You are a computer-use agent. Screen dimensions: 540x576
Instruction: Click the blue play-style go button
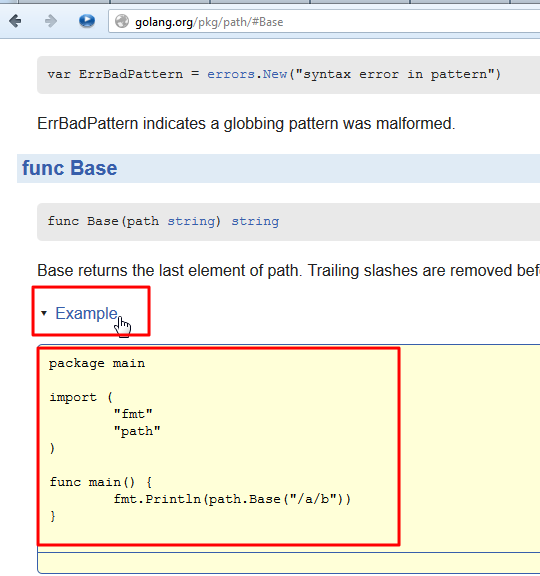(x=87, y=21)
